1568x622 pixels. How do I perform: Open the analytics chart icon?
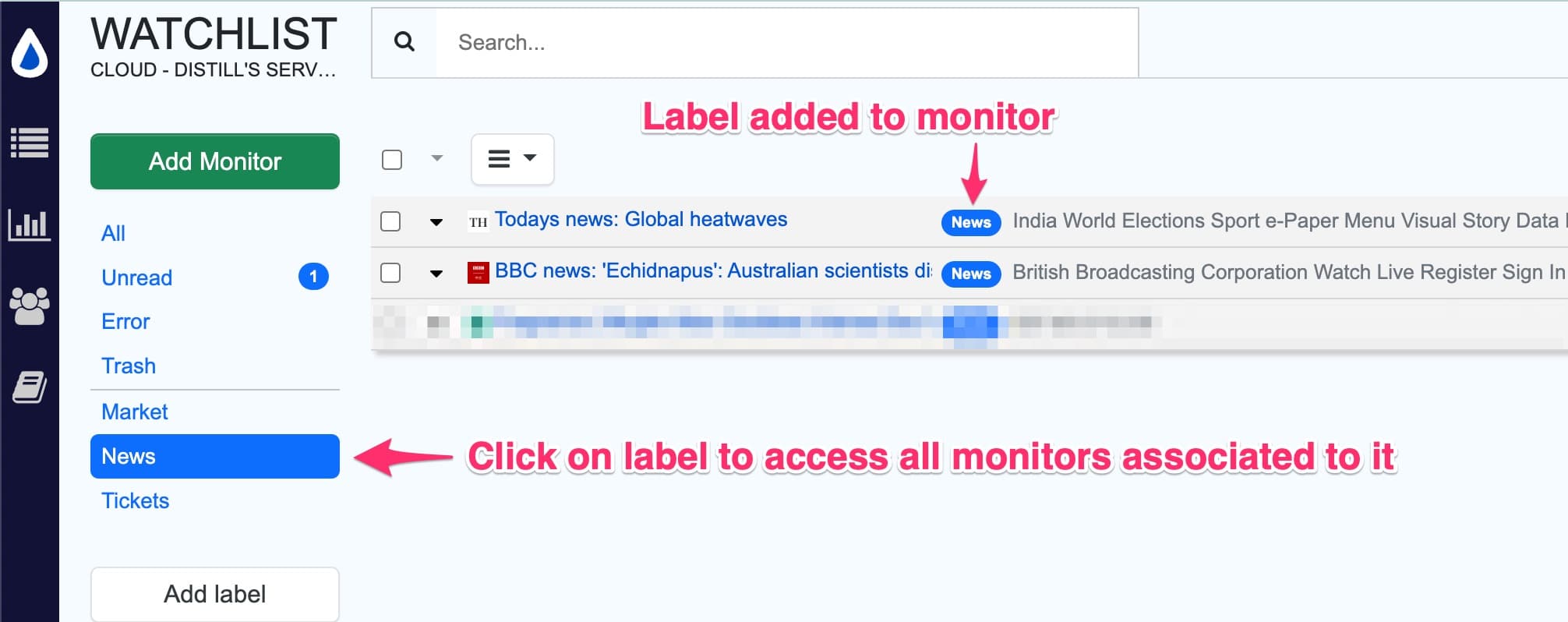point(31,224)
